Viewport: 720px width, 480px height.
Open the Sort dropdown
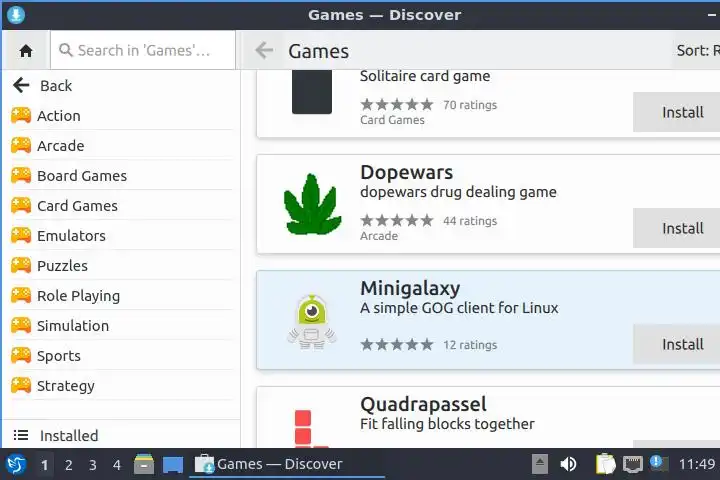(697, 51)
